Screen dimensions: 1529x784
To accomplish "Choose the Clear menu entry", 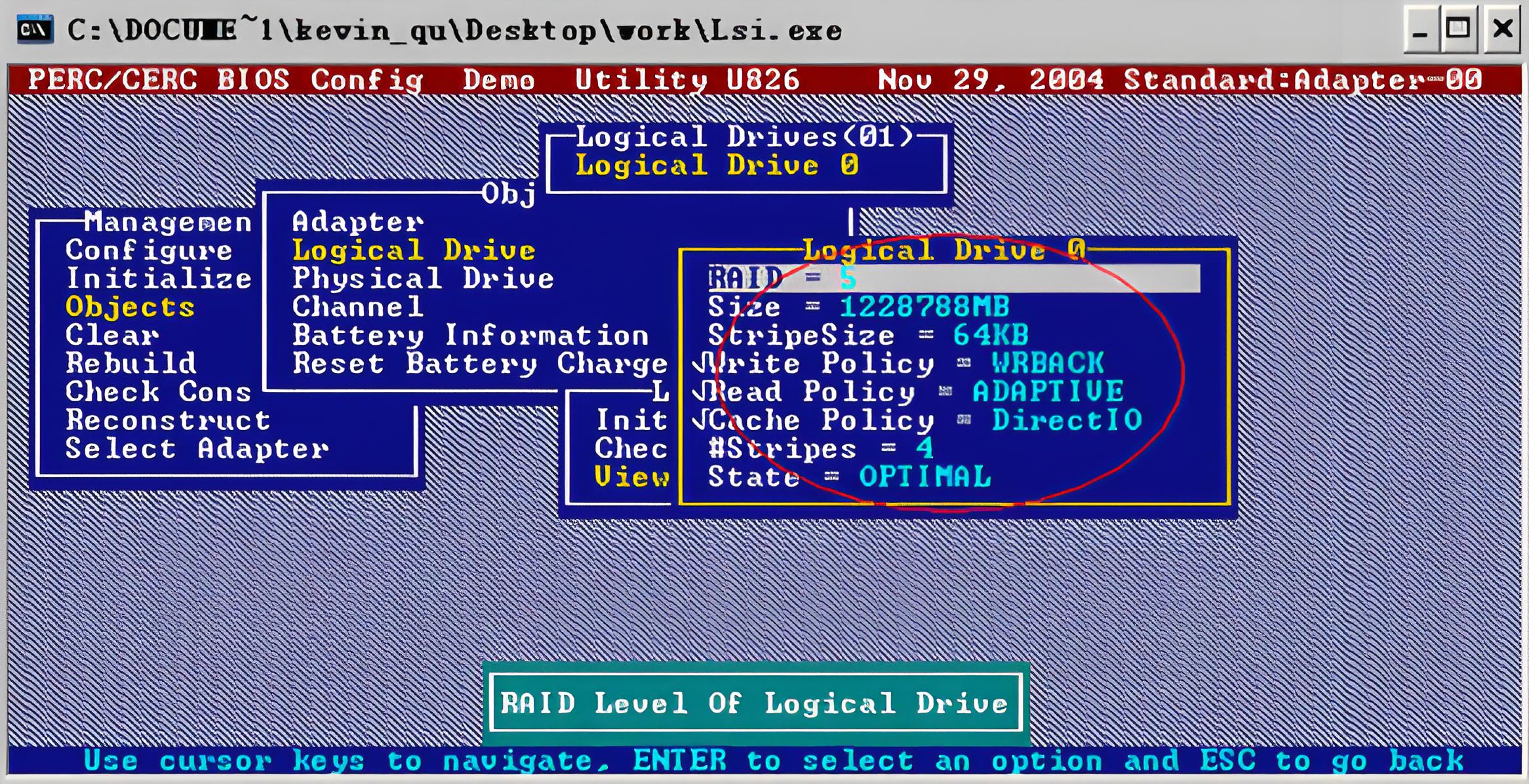I will pyautogui.click(x=111, y=336).
